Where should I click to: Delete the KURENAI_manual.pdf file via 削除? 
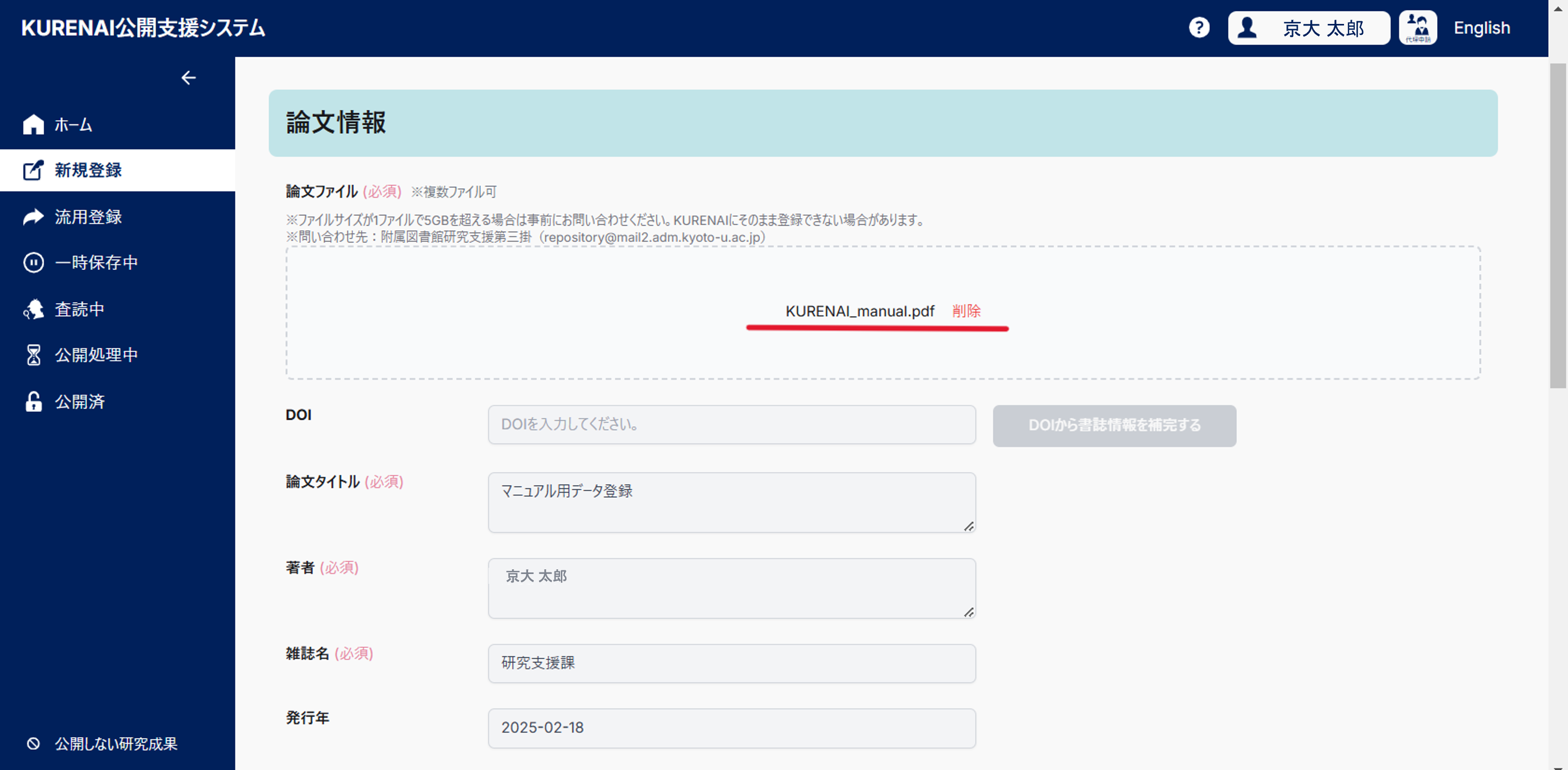tap(966, 311)
